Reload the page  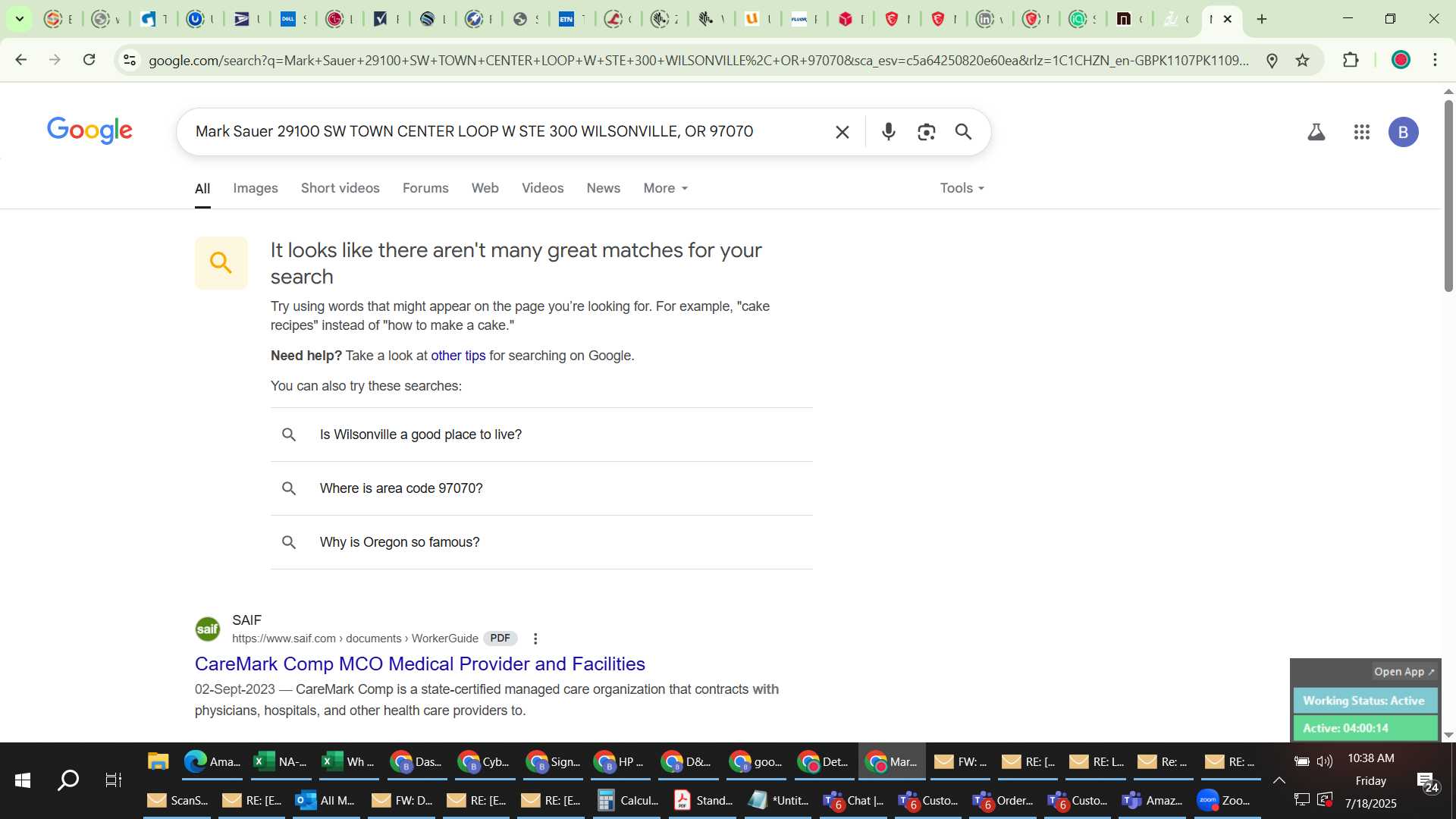(x=89, y=60)
